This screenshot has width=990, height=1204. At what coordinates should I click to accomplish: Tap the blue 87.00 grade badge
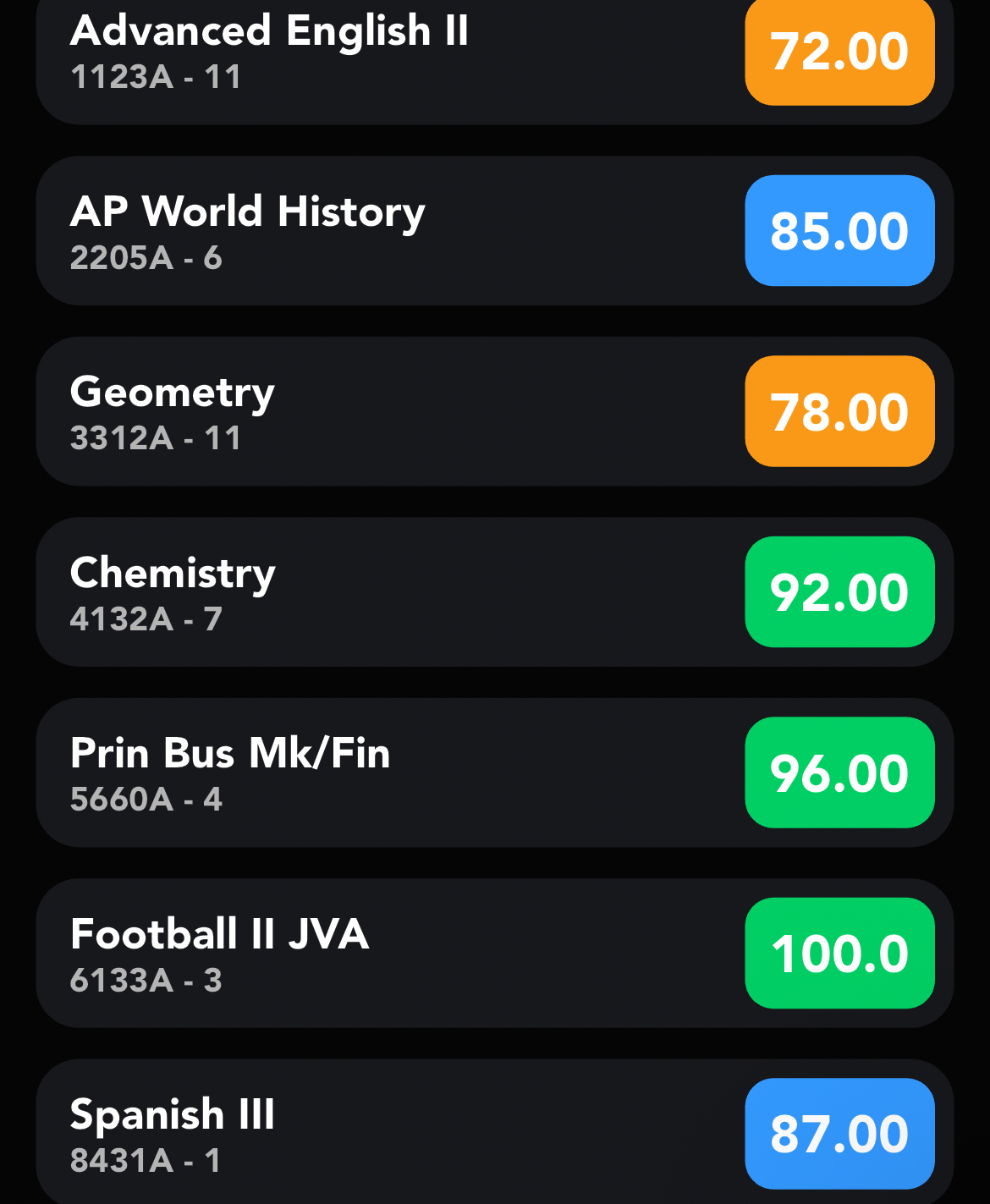tap(839, 1134)
